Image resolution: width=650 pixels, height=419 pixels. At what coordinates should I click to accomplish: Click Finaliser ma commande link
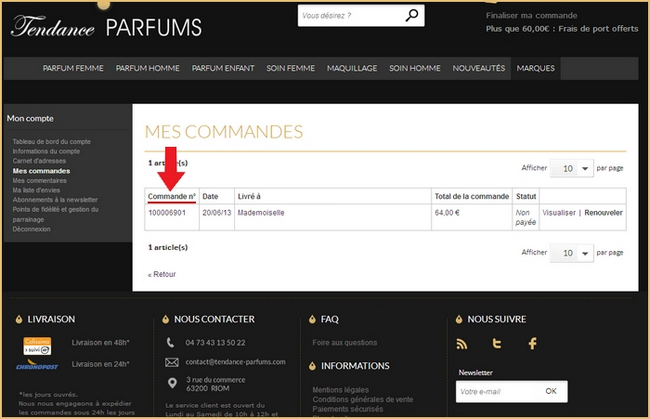coord(531,16)
